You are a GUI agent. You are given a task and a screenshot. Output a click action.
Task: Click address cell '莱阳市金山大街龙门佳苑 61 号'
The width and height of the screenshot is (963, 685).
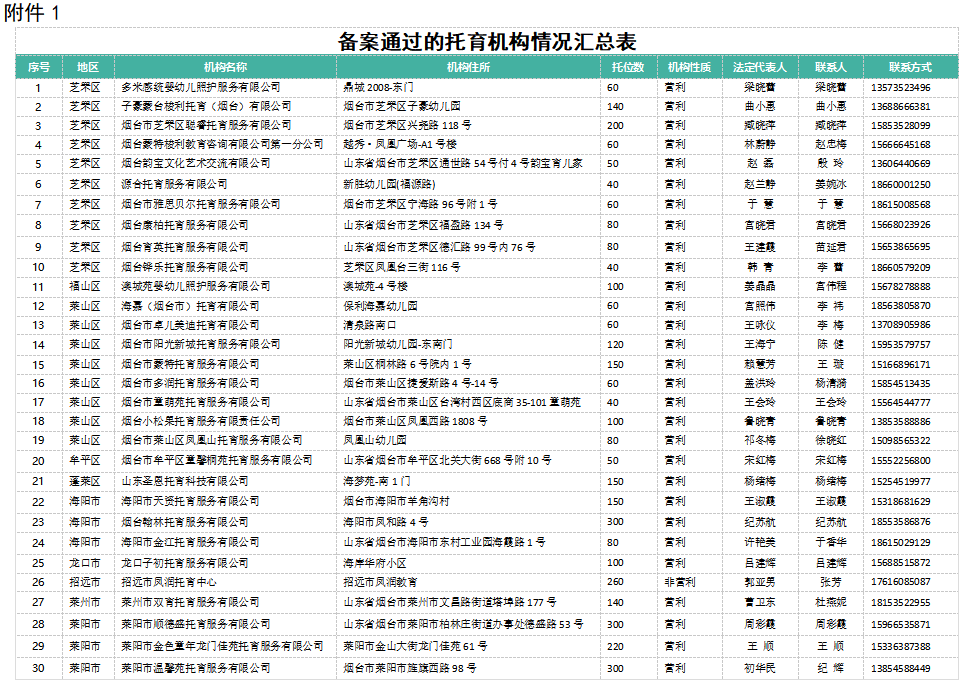coord(416,646)
